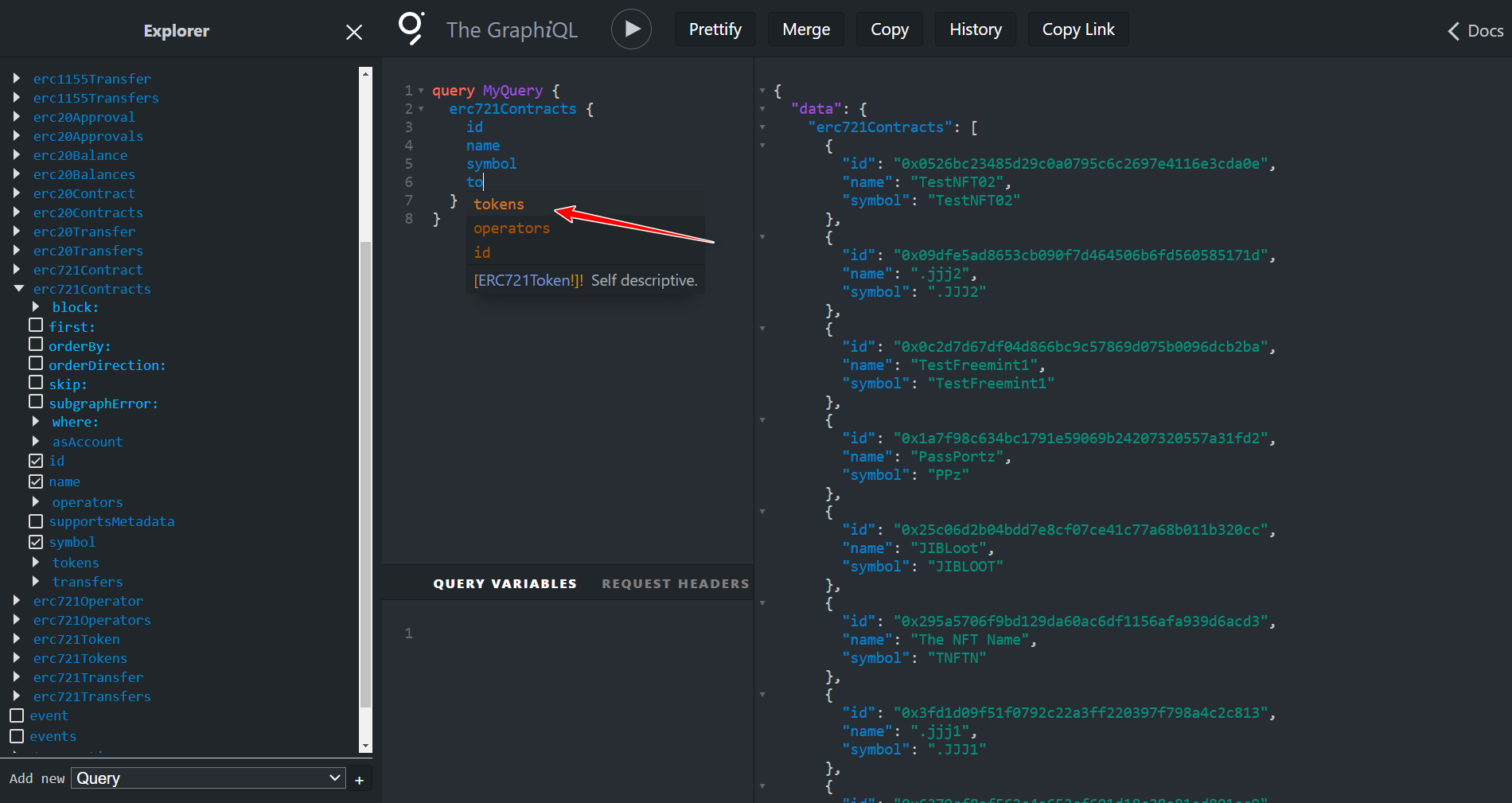The image size is (1512, 803).
Task: Click the GraphiQL logo icon
Action: 411,28
